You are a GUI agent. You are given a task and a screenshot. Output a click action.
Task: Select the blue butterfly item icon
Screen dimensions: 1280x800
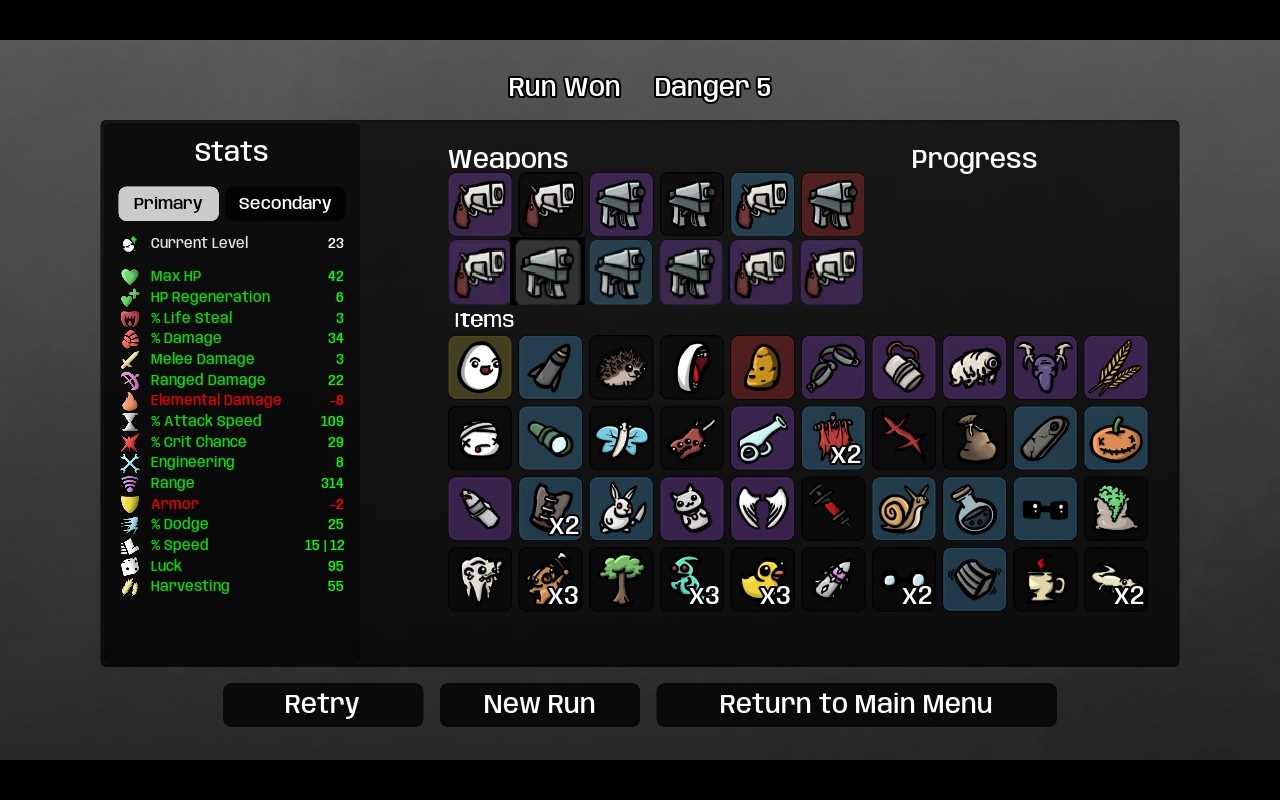pyautogui.click(x=621, y=438)
